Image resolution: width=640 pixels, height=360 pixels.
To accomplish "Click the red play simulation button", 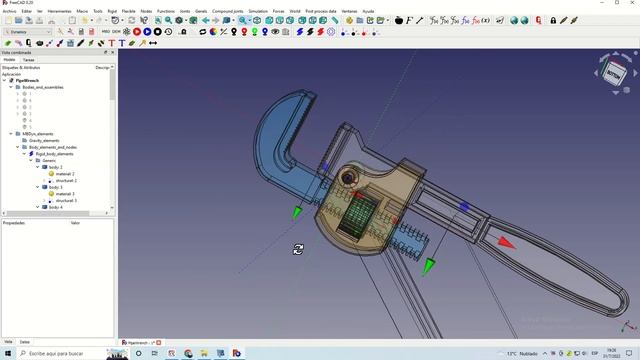I will [x=137, y=32].
